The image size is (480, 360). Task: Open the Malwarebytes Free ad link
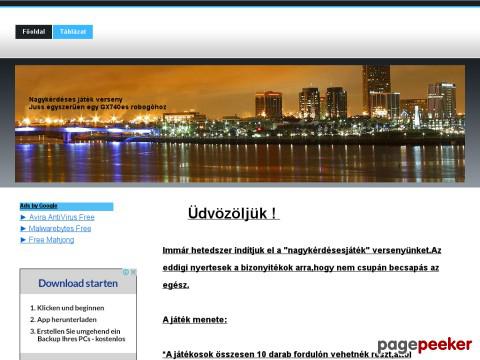pos(60,229)
